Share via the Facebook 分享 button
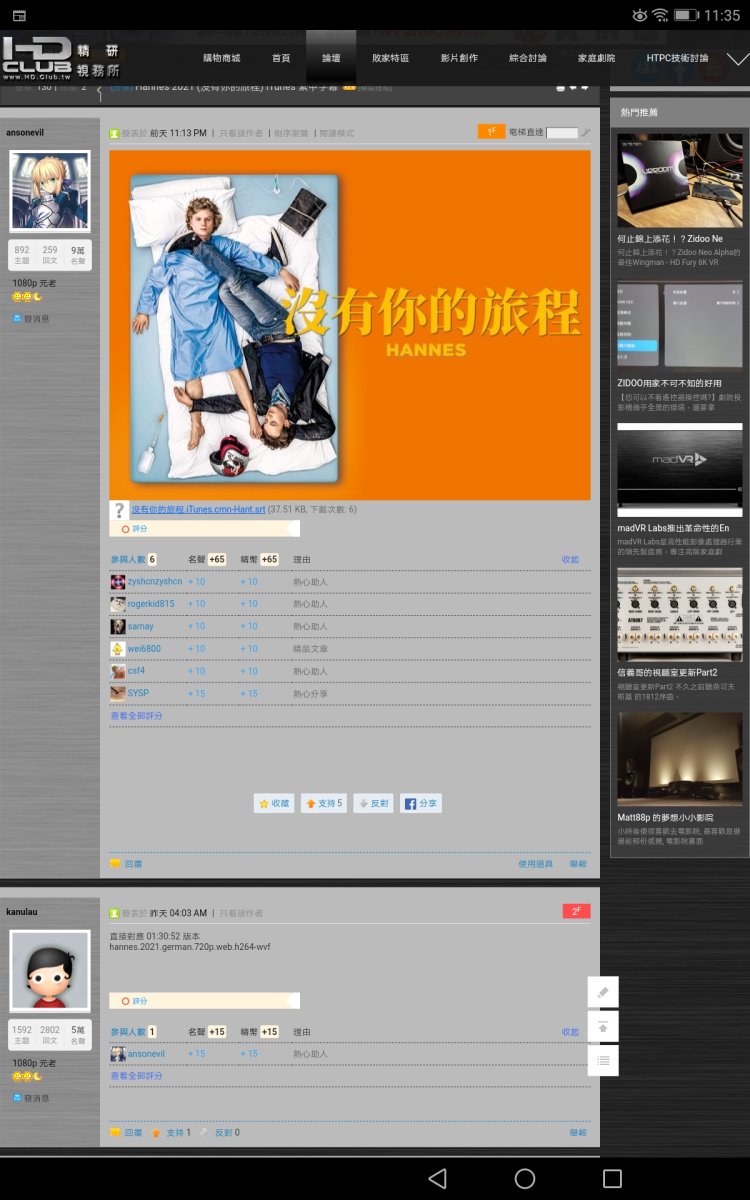Image resolution: width=750 pixels, height=1200 pixels. 421,803
